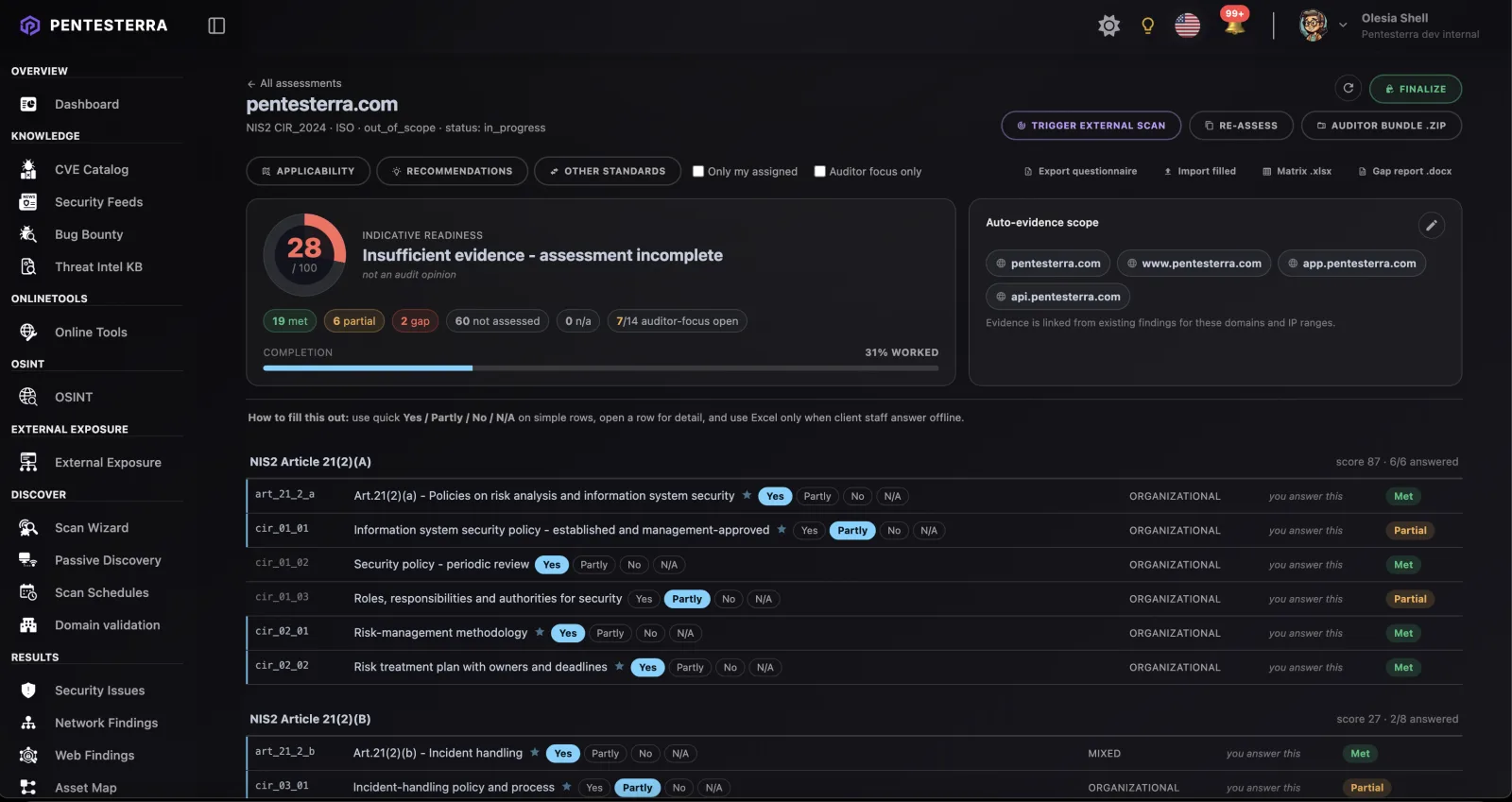
Task: Click the Security Issues shield icon
Action: [28, 691]
